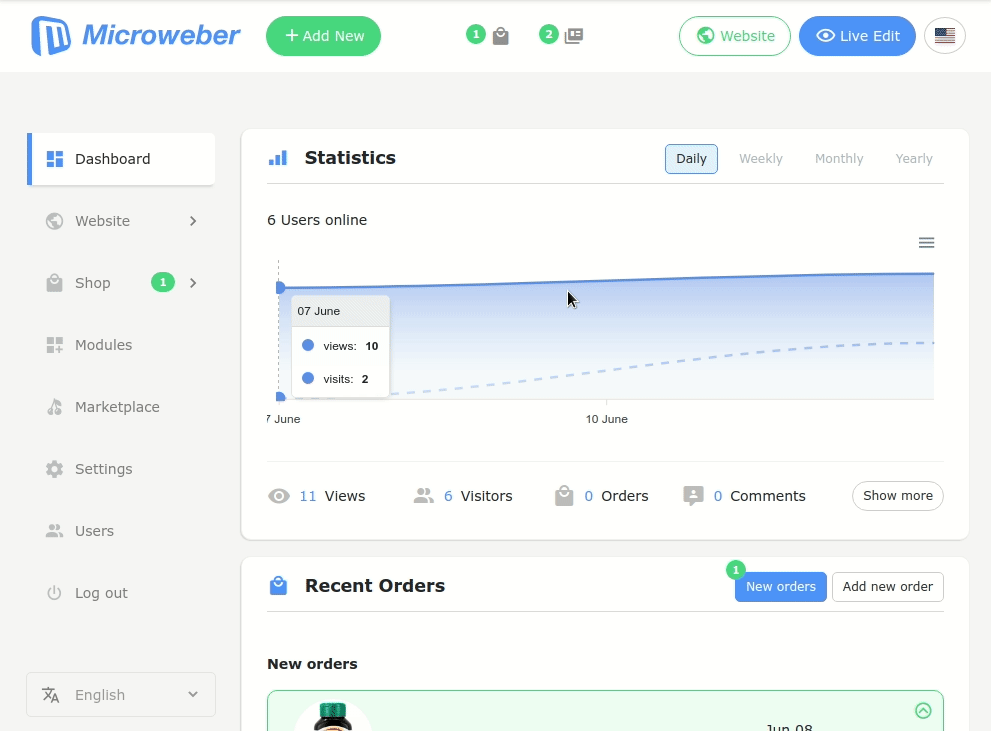Screen dimensions: 991x731
Task: Open Live Edit mode
Action: click(x=857, y=36)
